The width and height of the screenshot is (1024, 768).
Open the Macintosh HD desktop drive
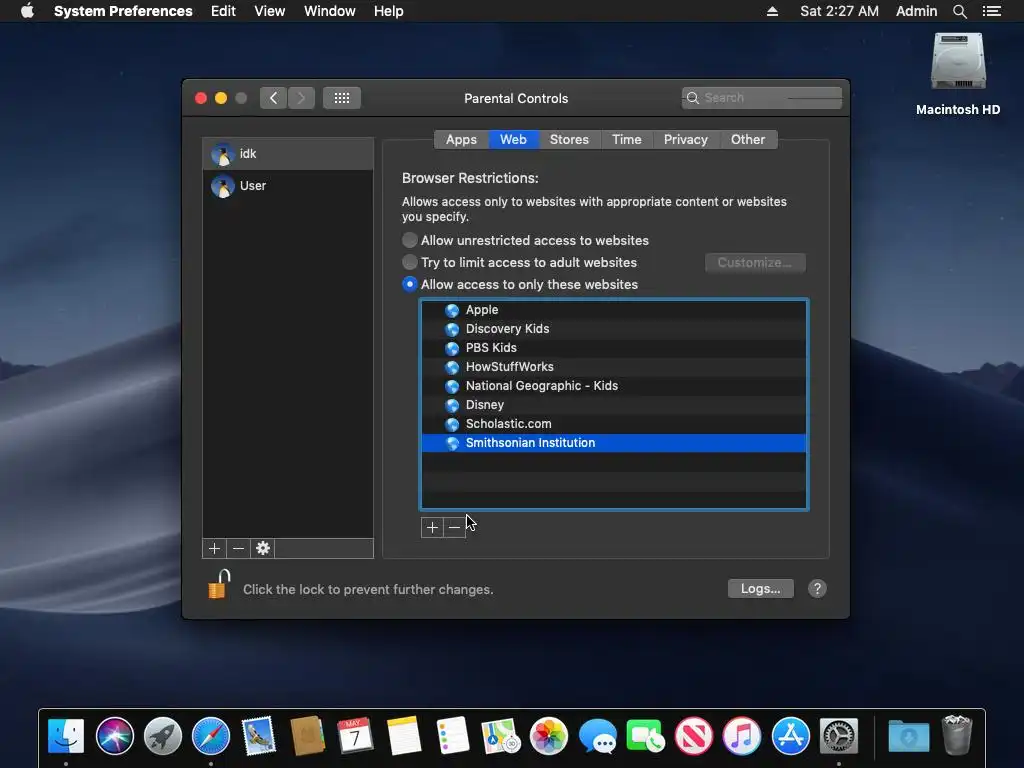click(958, 61)
